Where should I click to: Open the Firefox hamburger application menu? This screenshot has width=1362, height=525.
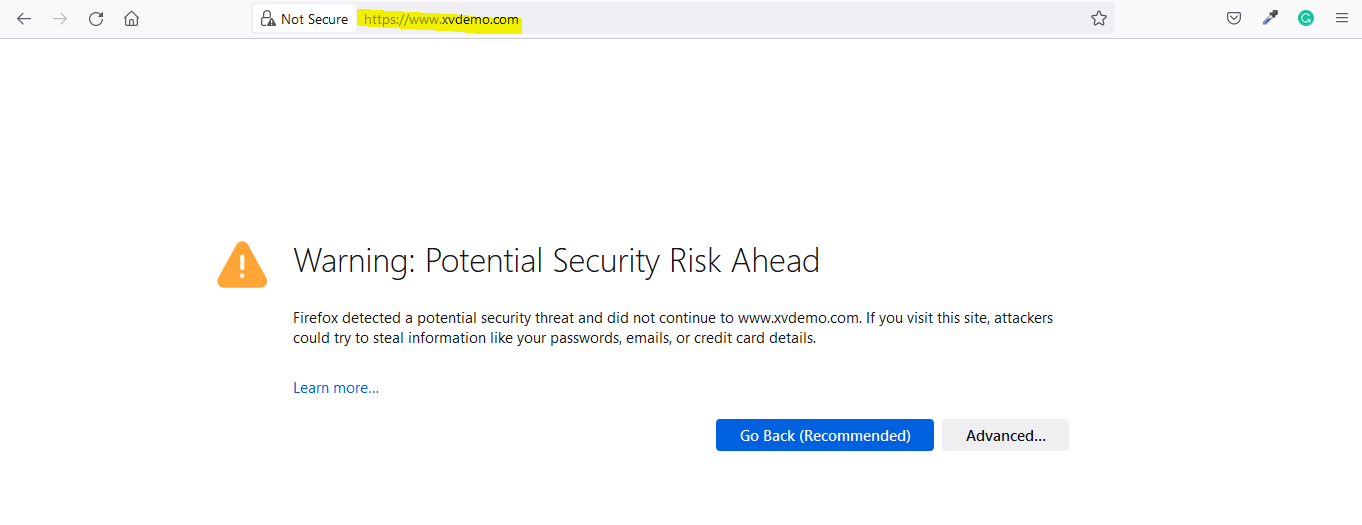(1342, 18)
